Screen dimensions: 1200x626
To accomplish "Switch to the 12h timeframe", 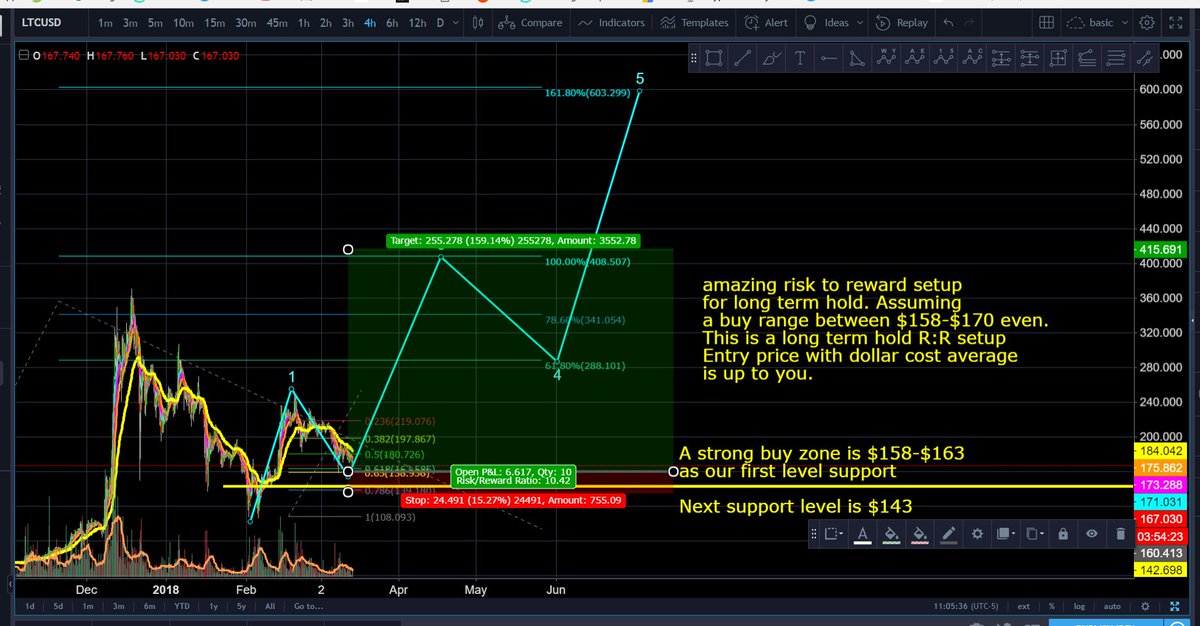I will pos(417,22).
